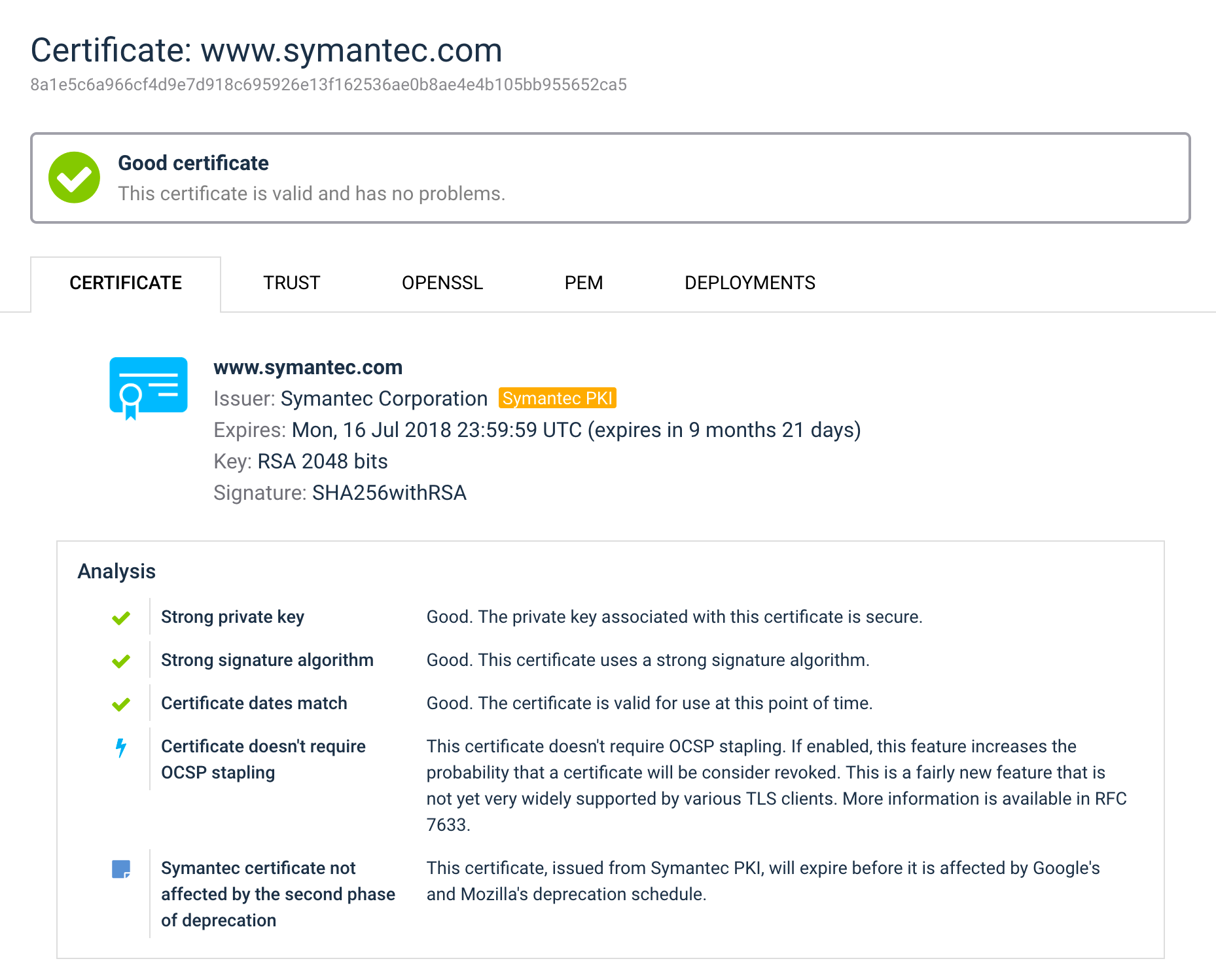Click 'Symantec certificate not affected' label
This screenshot has width=1216, height=980.
pyautogui.click(x=278, y=894)
